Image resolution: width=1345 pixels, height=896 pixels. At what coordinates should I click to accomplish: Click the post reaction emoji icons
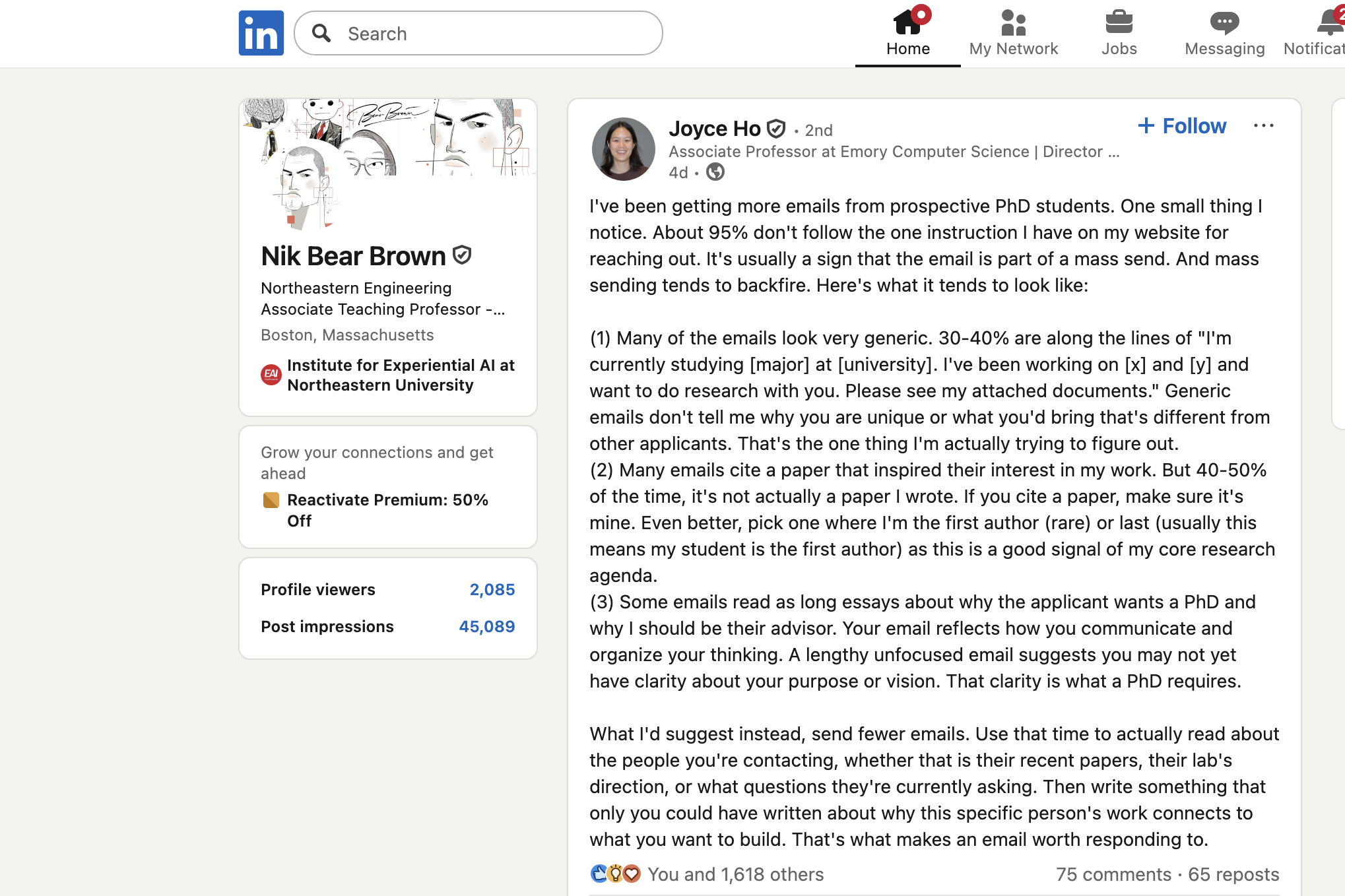click(x=615, y=874)
